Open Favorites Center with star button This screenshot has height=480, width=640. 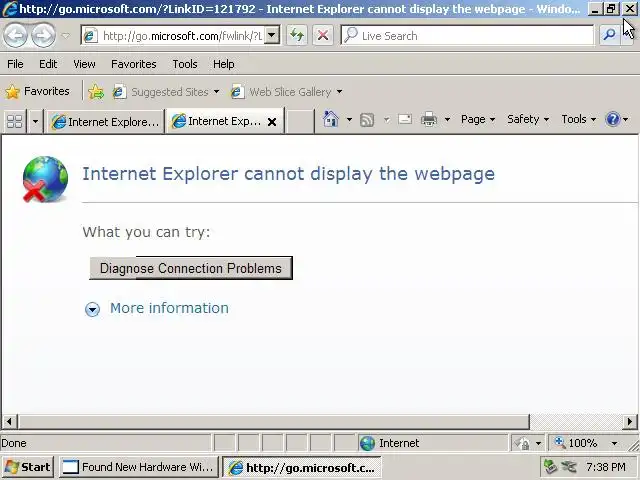(x=37, y=91)
